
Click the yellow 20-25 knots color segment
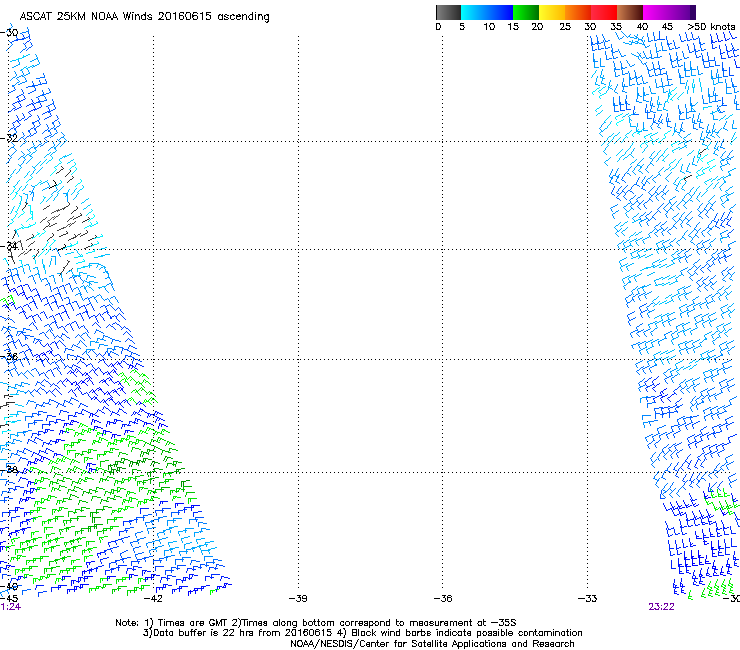tap(552, 12)
